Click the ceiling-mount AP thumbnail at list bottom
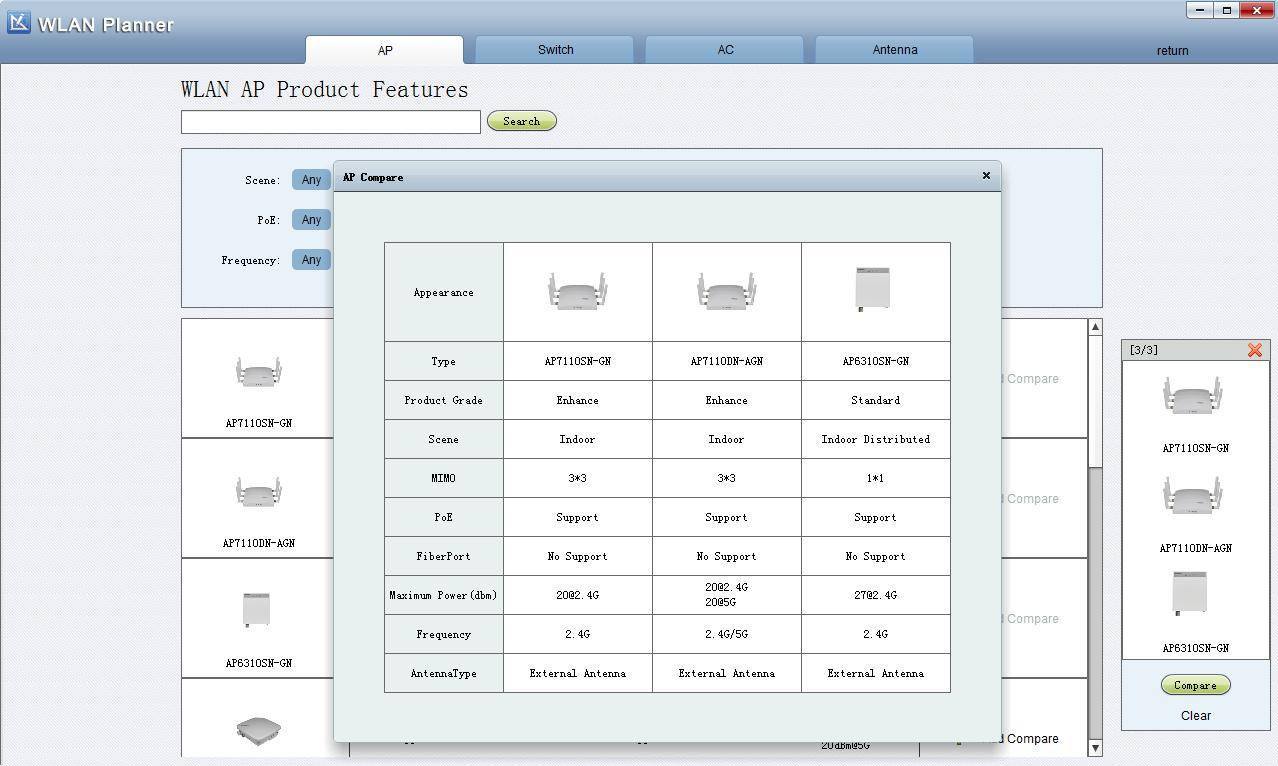Image resolution: width=1278 pixels, height=766 pixels. (x=257, y=729)
